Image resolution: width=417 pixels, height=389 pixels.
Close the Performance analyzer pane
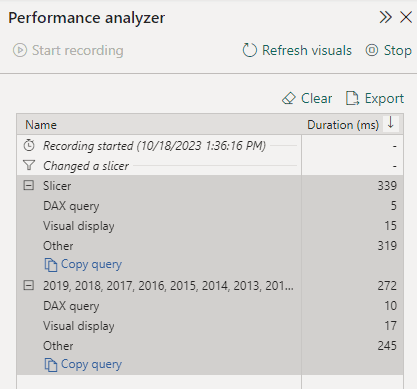406,17
